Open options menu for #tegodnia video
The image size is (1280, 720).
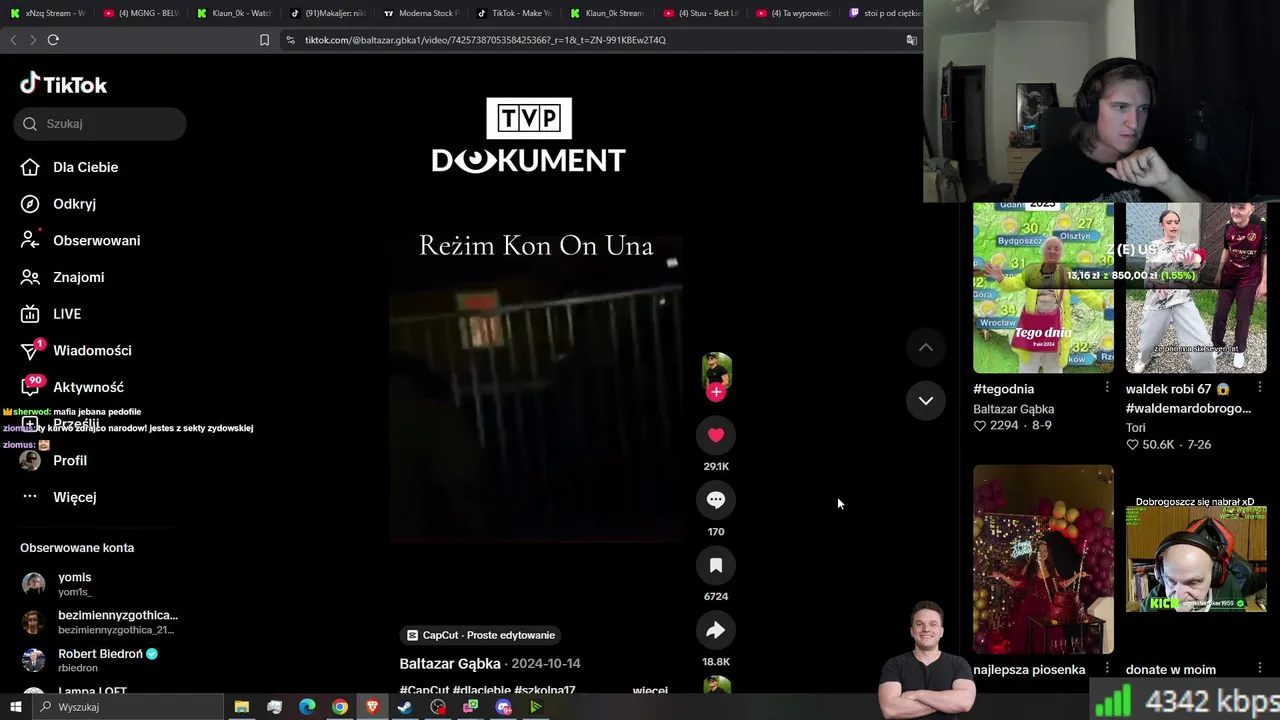coord(1106,388)
